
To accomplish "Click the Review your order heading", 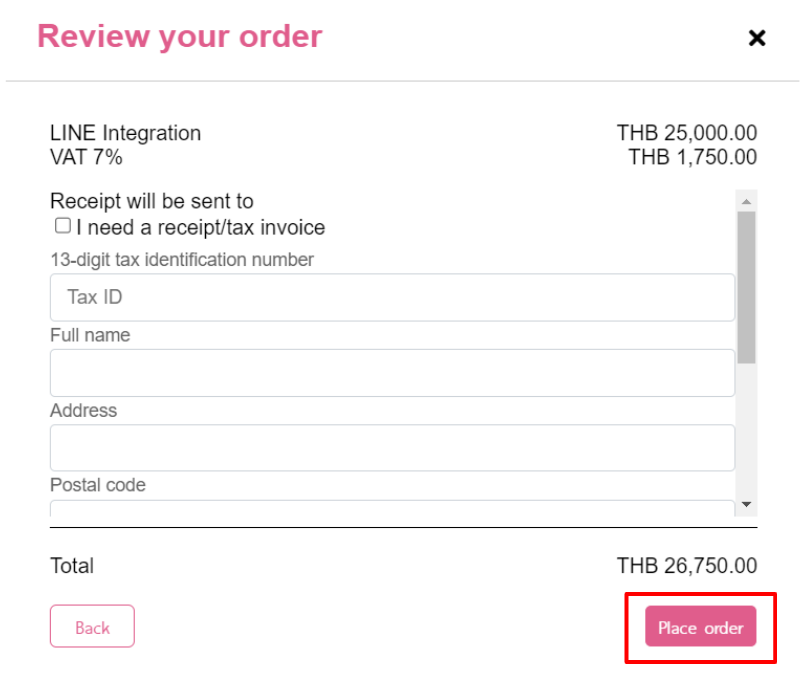I will (x=180, y=37).
